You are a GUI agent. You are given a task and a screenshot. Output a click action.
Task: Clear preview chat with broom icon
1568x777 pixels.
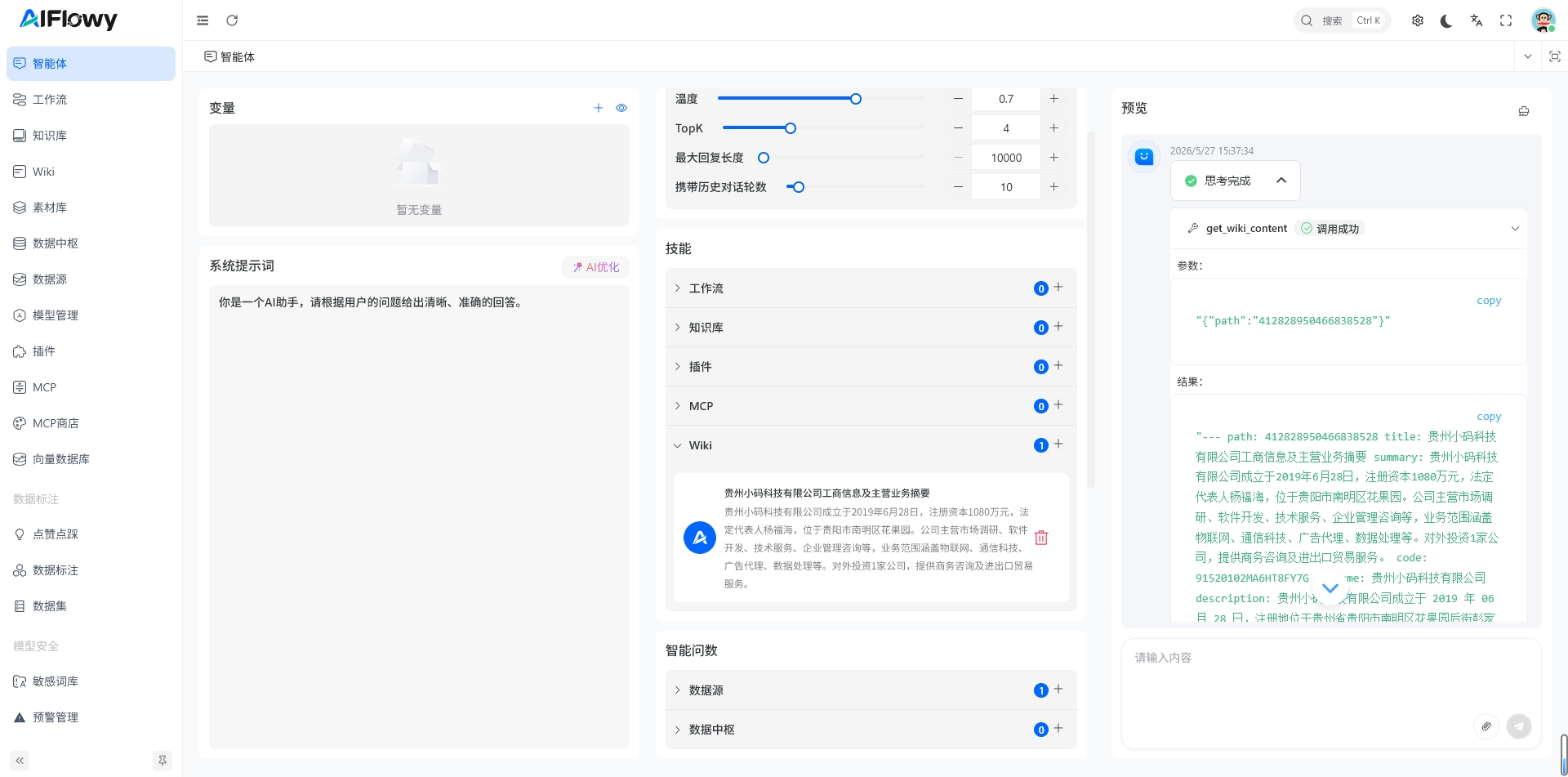(x=1524, y=111)
